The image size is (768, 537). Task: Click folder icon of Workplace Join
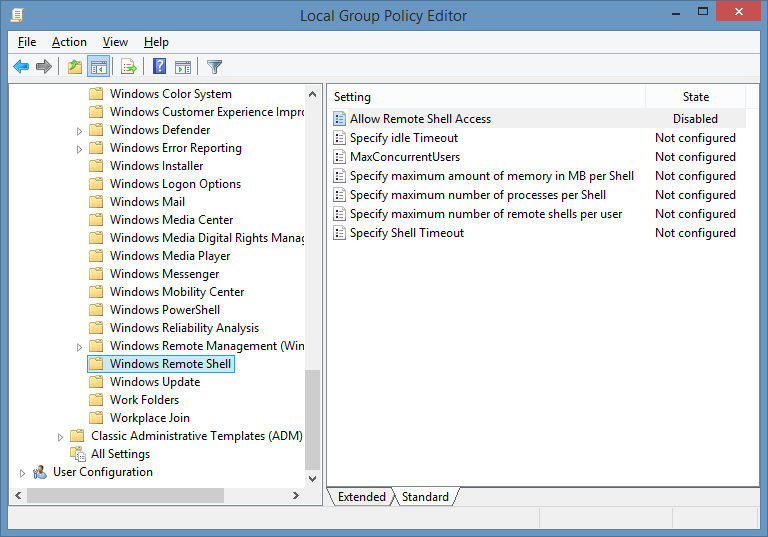96,417
